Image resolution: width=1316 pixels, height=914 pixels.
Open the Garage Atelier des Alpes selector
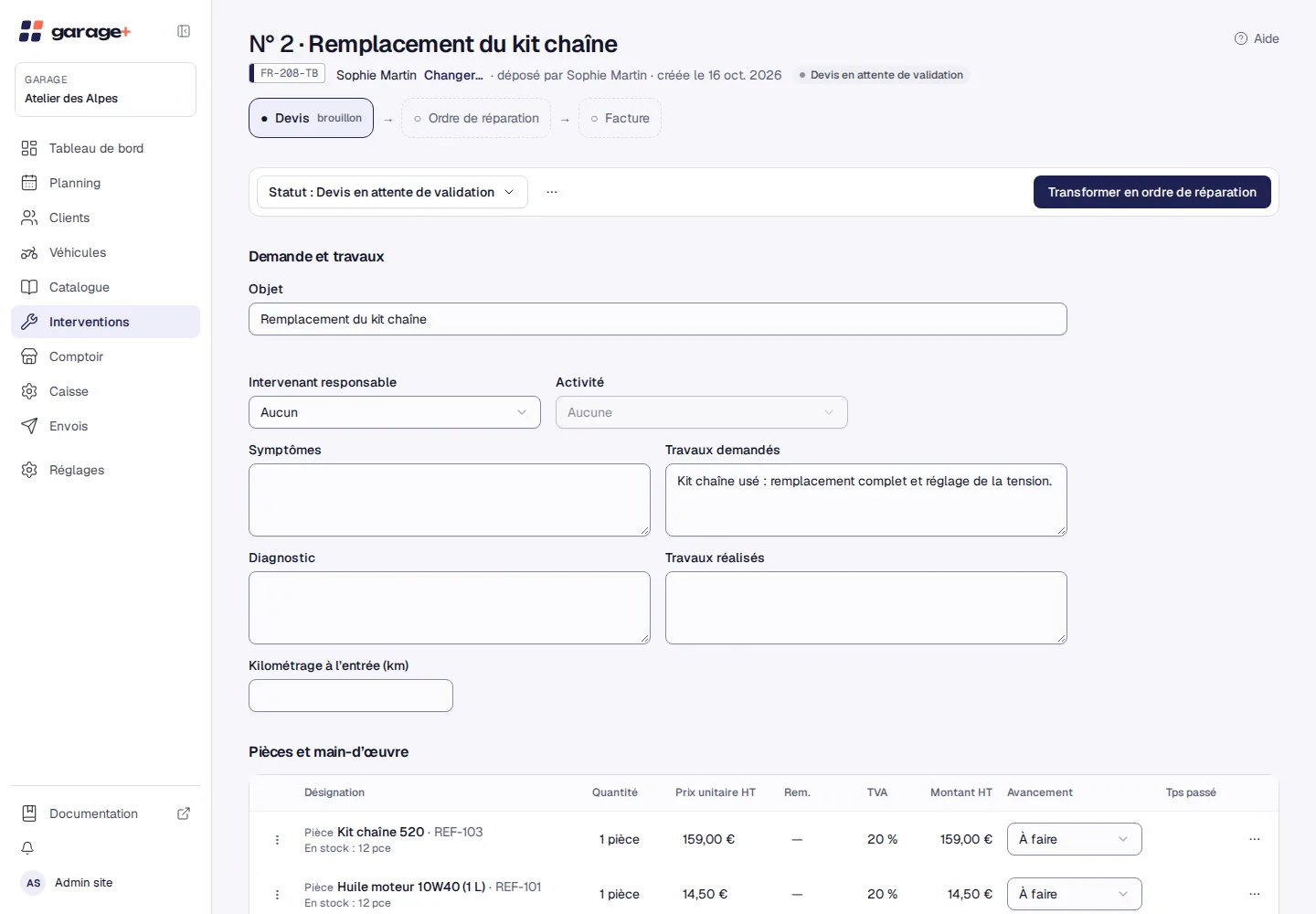pyautogui.click(x=105, y=90)
